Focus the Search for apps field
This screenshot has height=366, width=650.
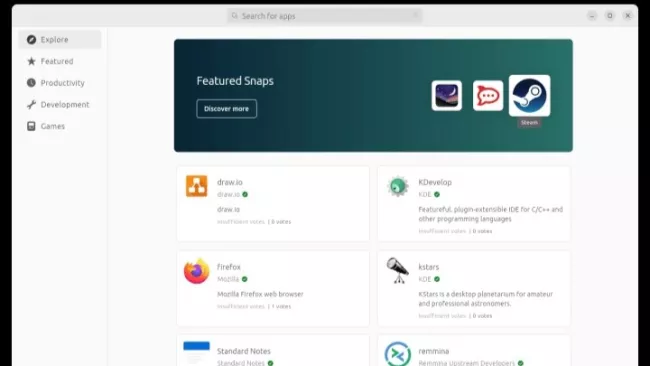[325, 16]
